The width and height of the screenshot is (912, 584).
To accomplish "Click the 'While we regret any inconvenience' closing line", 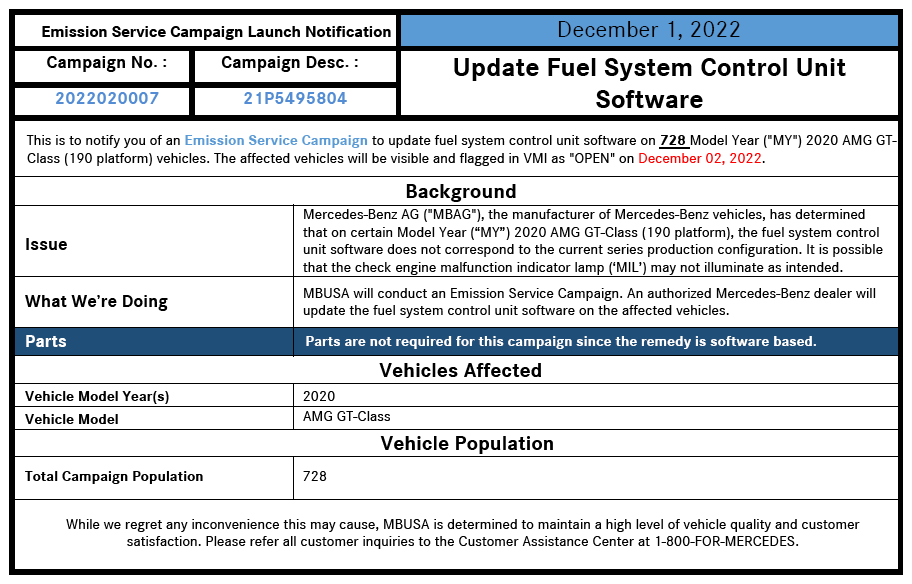I will click(462, 533).
